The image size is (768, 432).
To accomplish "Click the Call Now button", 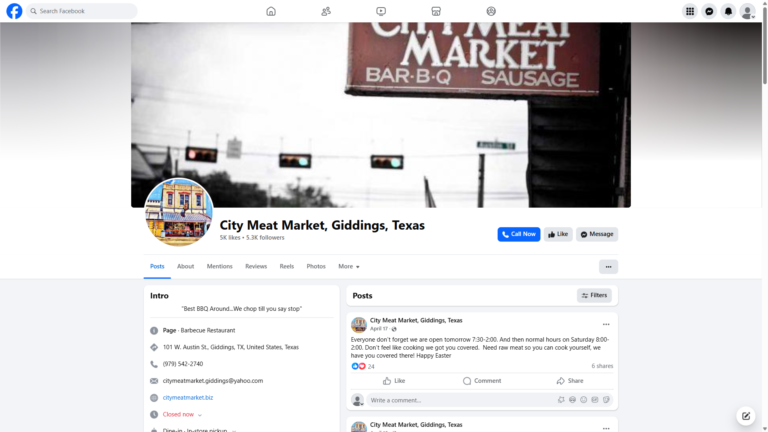I will point(519,234).
